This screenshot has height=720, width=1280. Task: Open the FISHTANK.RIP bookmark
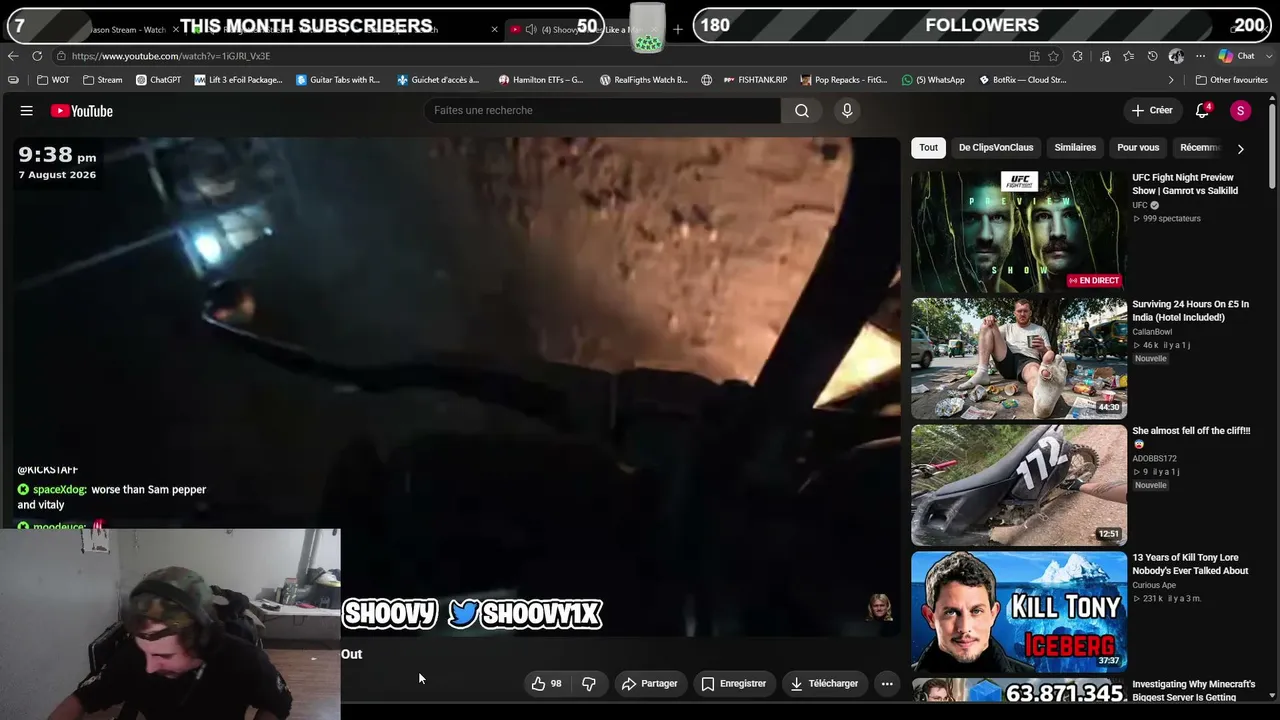755,80
